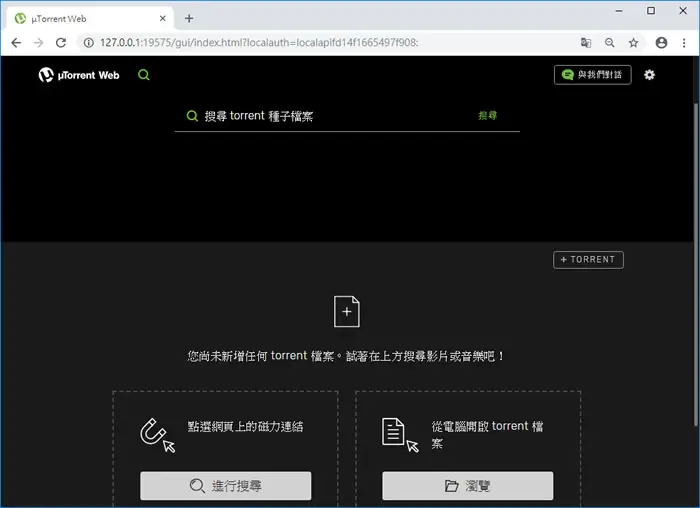Open the Chrome three-dot menu

pyautogui.click(x=684, y=43)
